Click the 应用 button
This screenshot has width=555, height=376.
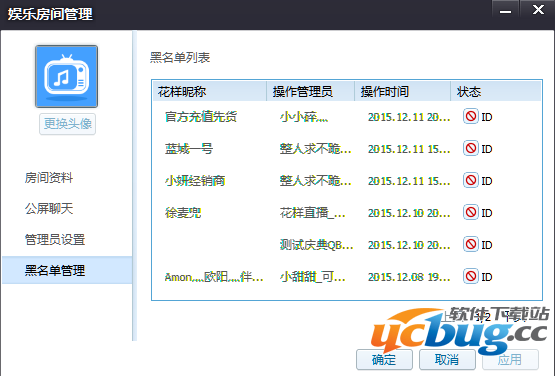coord(510,360)
